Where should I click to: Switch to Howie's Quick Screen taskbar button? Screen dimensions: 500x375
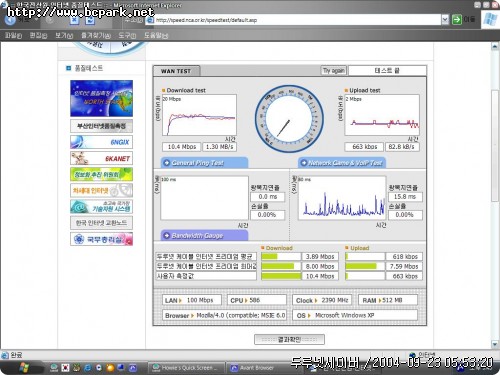coord(186,368)
